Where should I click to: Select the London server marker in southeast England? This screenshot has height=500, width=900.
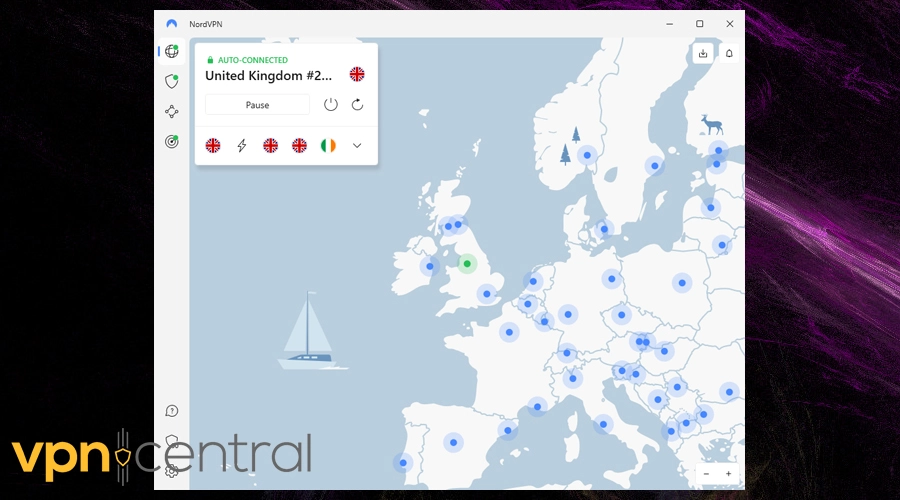click(487, 294)
